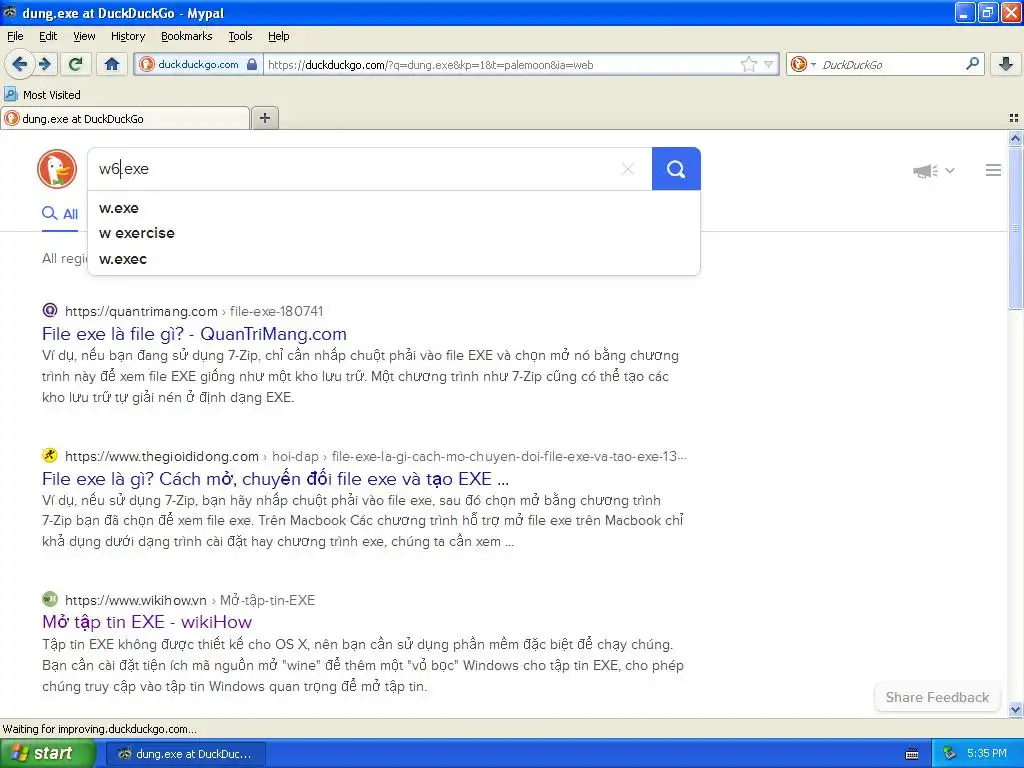Open the URL history dropdown arrow

[769, 64]
